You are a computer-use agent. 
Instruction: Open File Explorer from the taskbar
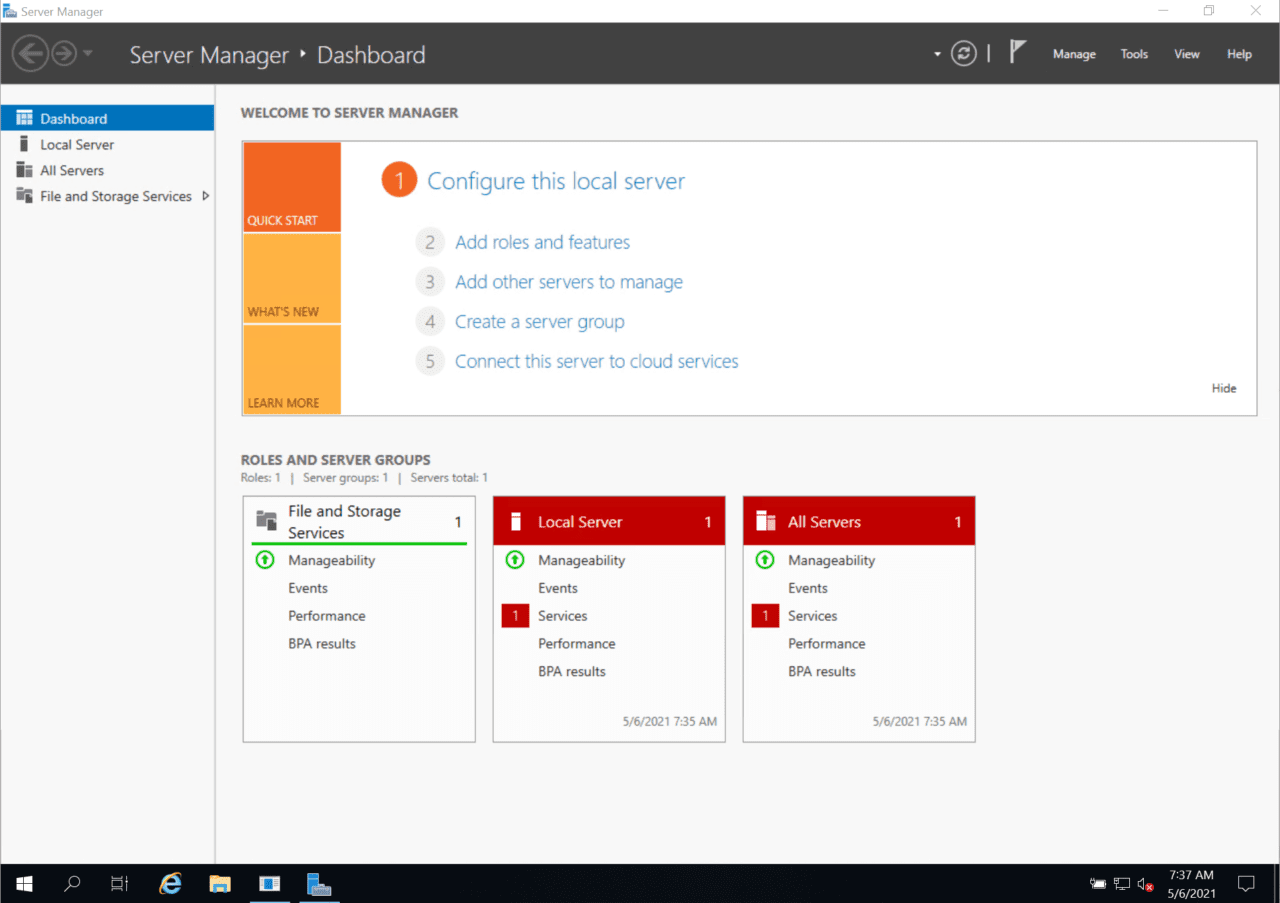point(220,884)
